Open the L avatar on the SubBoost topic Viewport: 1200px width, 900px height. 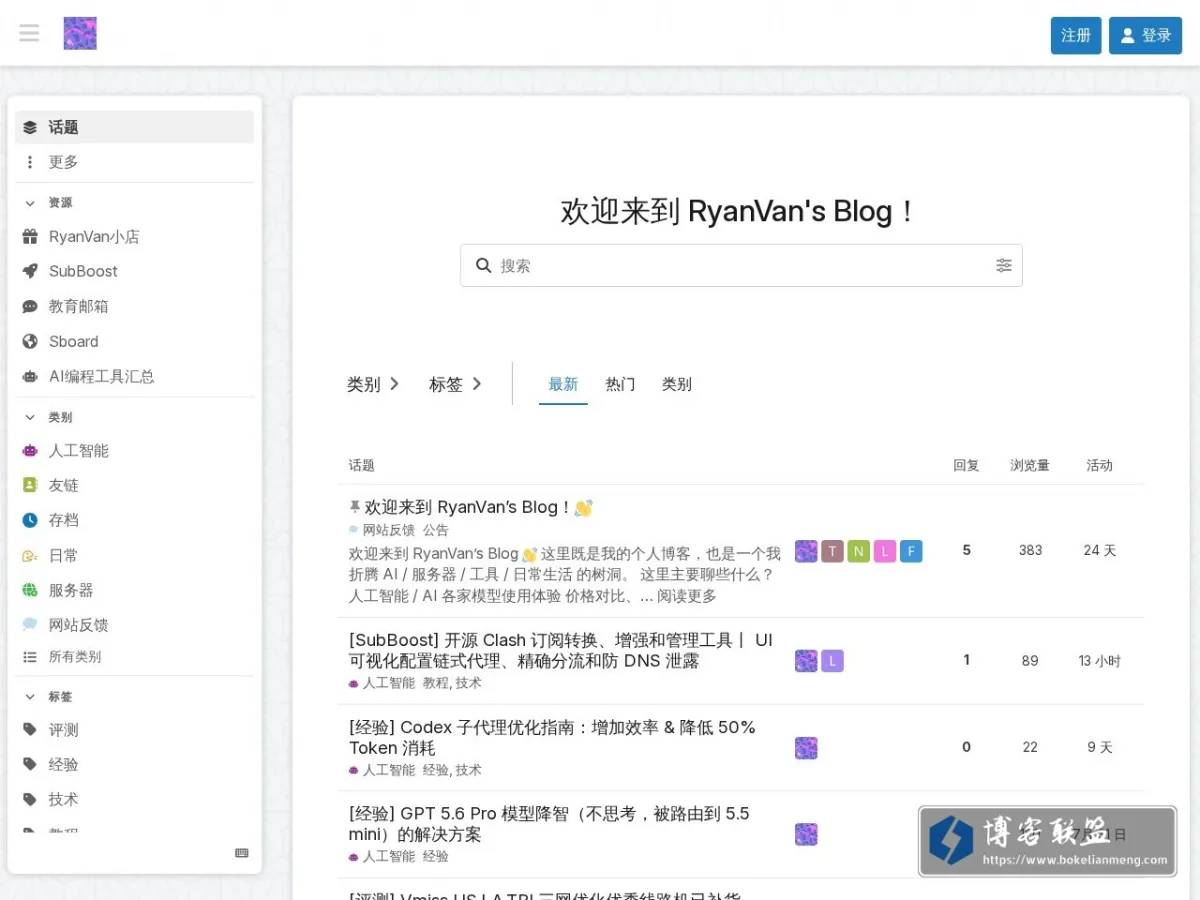[833, 661]
